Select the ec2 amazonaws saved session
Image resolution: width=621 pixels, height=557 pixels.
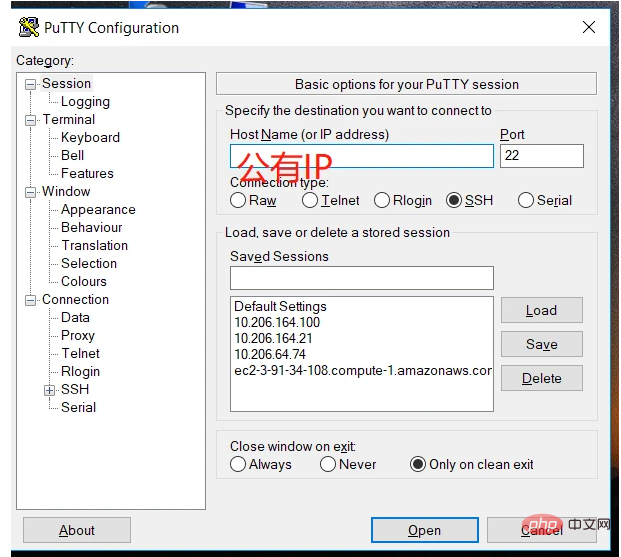point(361,371)
